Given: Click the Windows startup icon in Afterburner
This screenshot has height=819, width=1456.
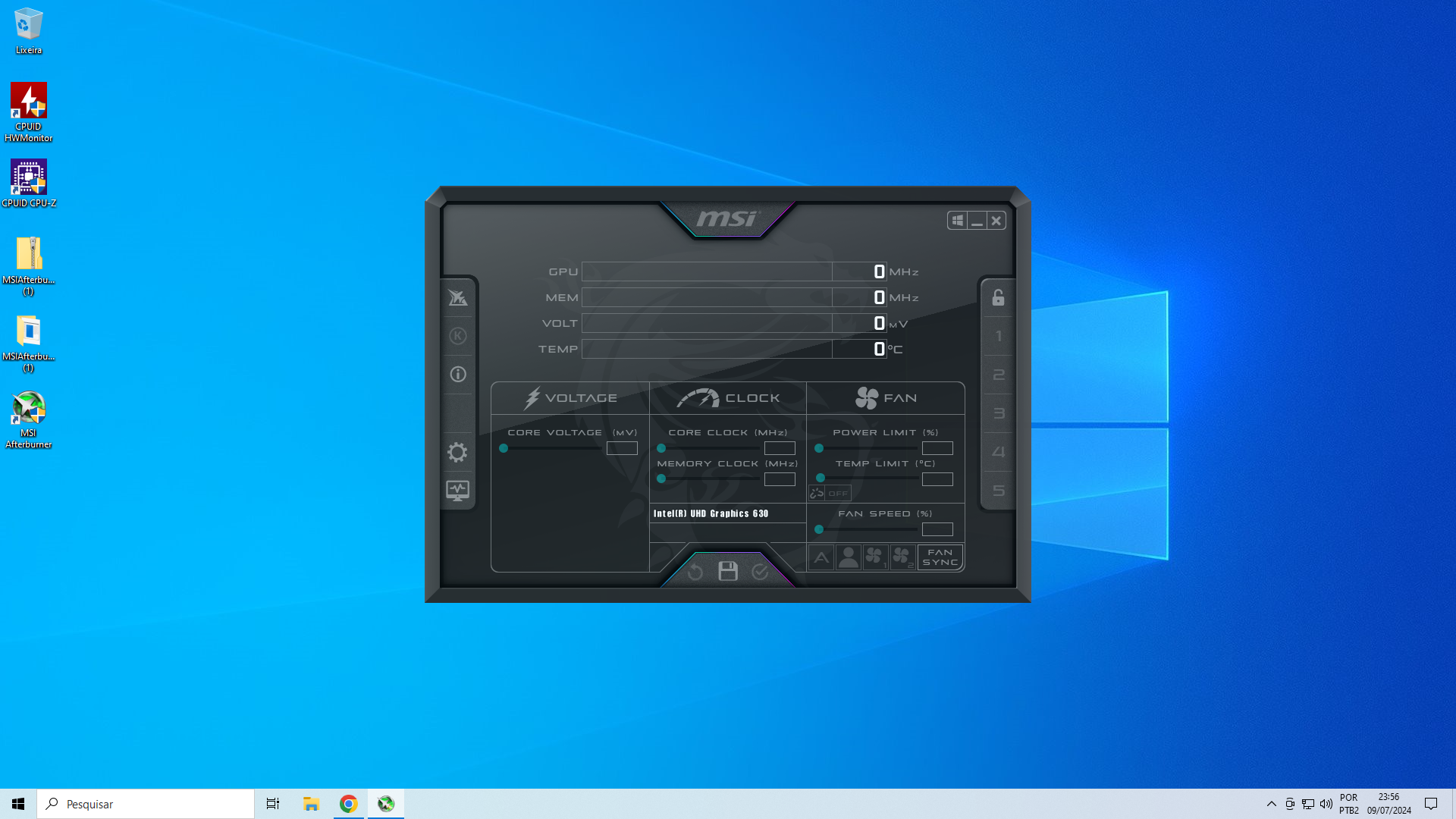Looking at the screenshot, I should pyautogui.click(x=958, y=221).
